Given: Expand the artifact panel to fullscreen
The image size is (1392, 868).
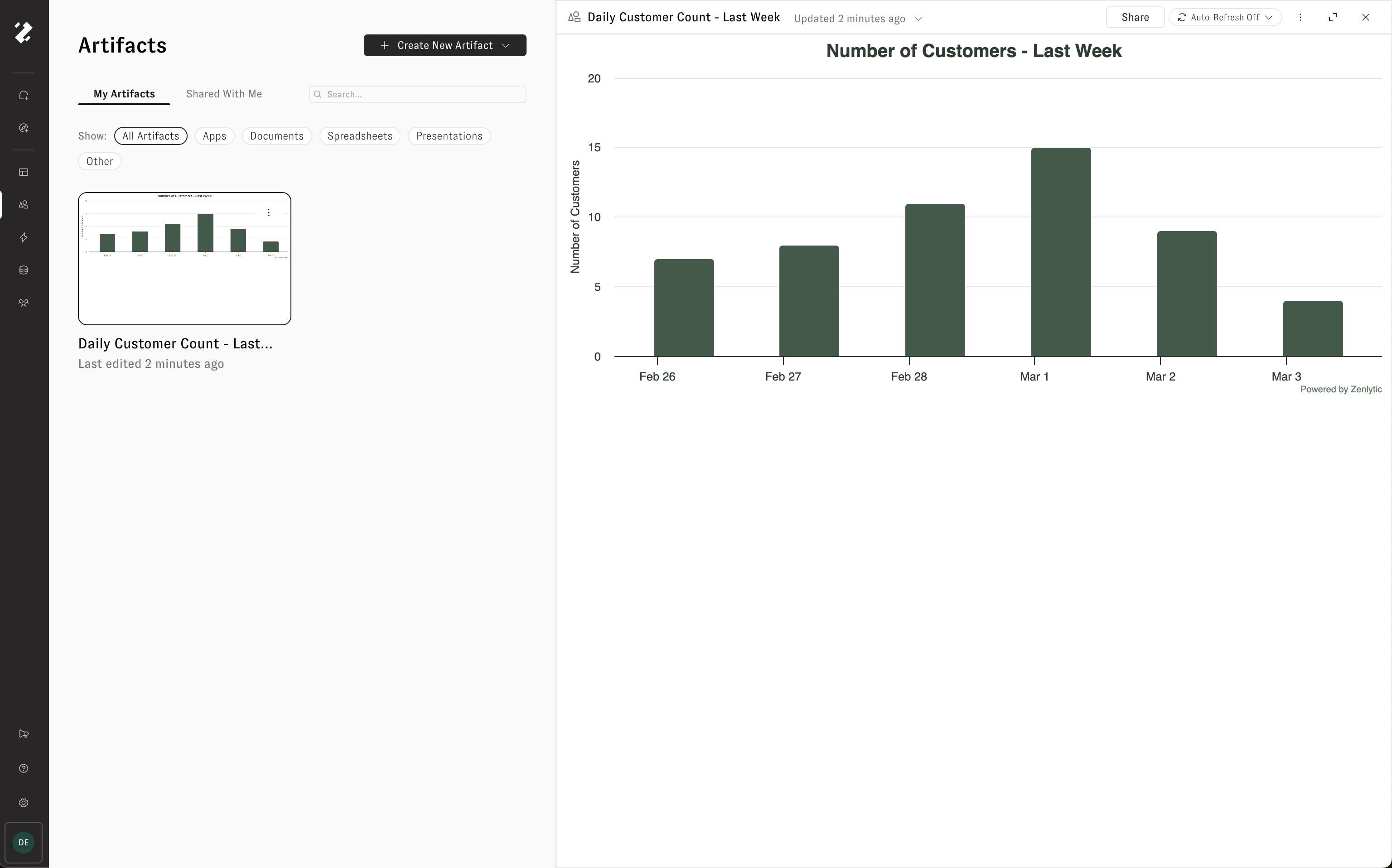Looking at the screenshot, I should (x=1333, y=17).
